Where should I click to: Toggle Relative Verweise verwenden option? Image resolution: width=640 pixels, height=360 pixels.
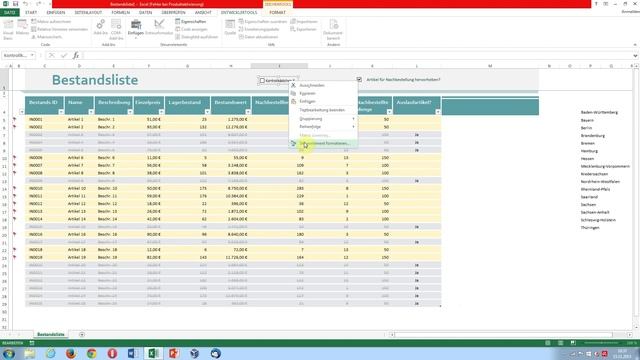click(x=60, y=29)
